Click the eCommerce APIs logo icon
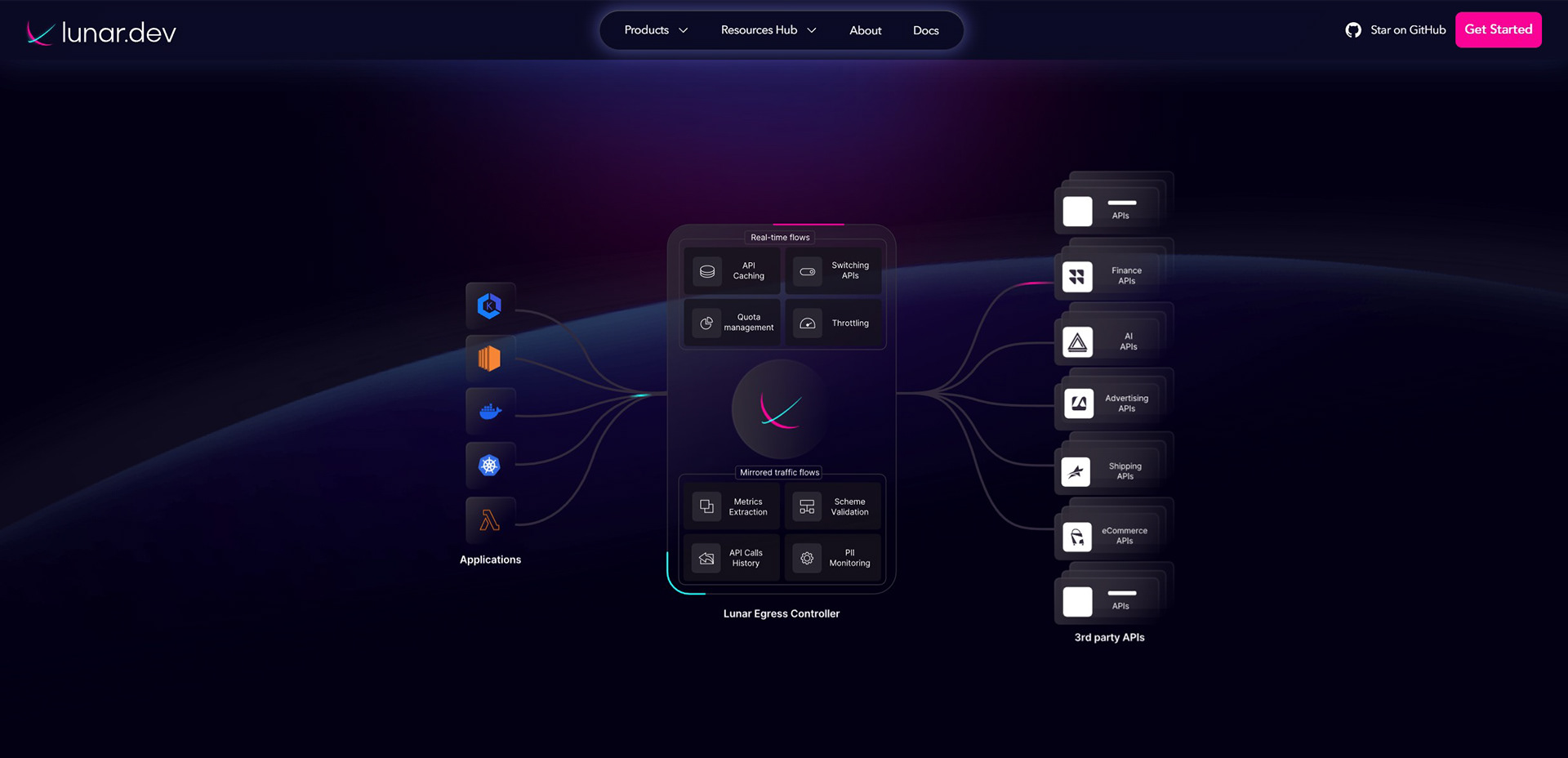The image size is (1568, 758). click(1077, 537)
